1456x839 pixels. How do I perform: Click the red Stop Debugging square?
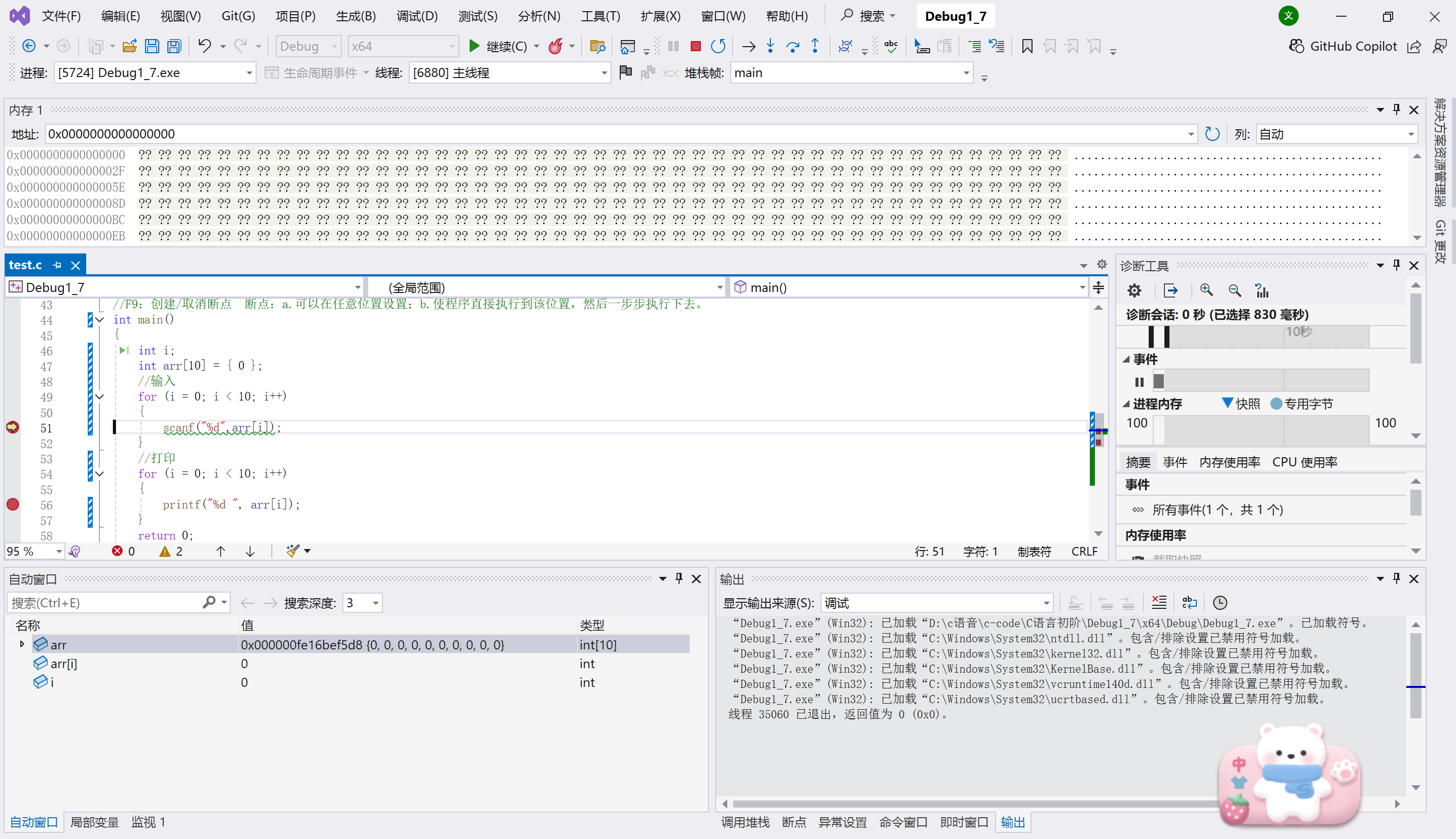click(x=695, y=46)
